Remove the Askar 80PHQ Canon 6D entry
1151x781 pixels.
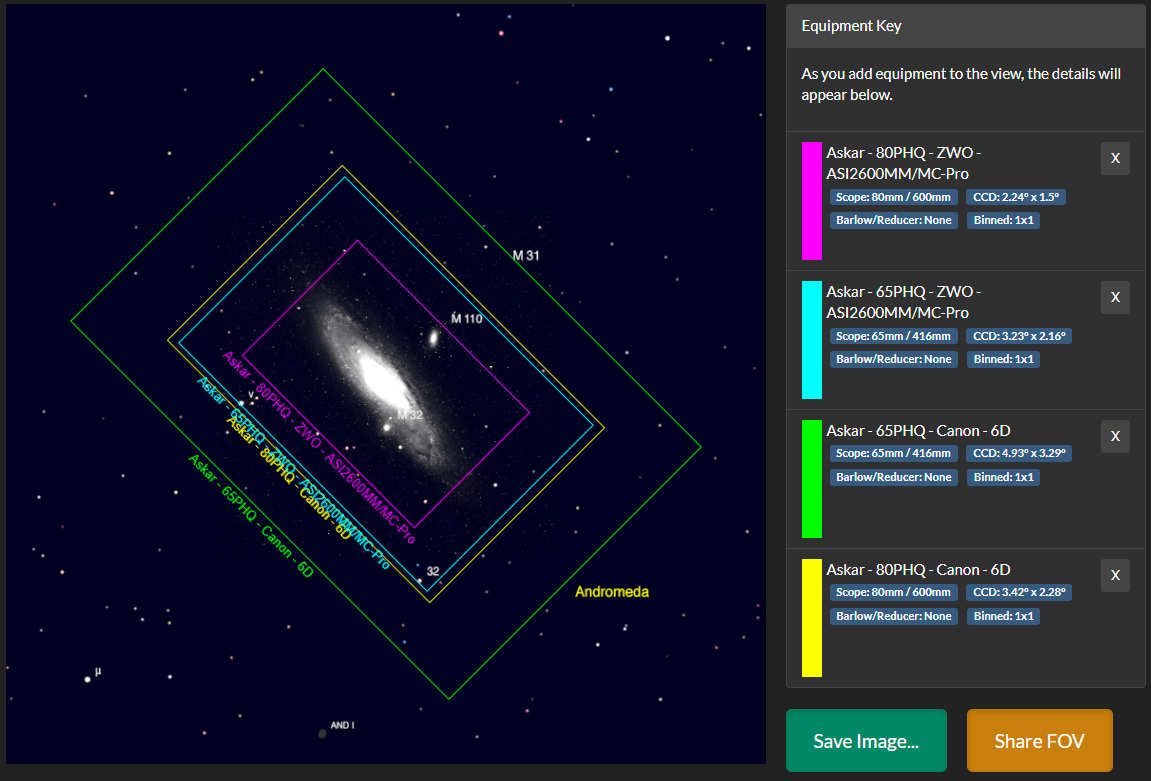tap(1115, 575)
